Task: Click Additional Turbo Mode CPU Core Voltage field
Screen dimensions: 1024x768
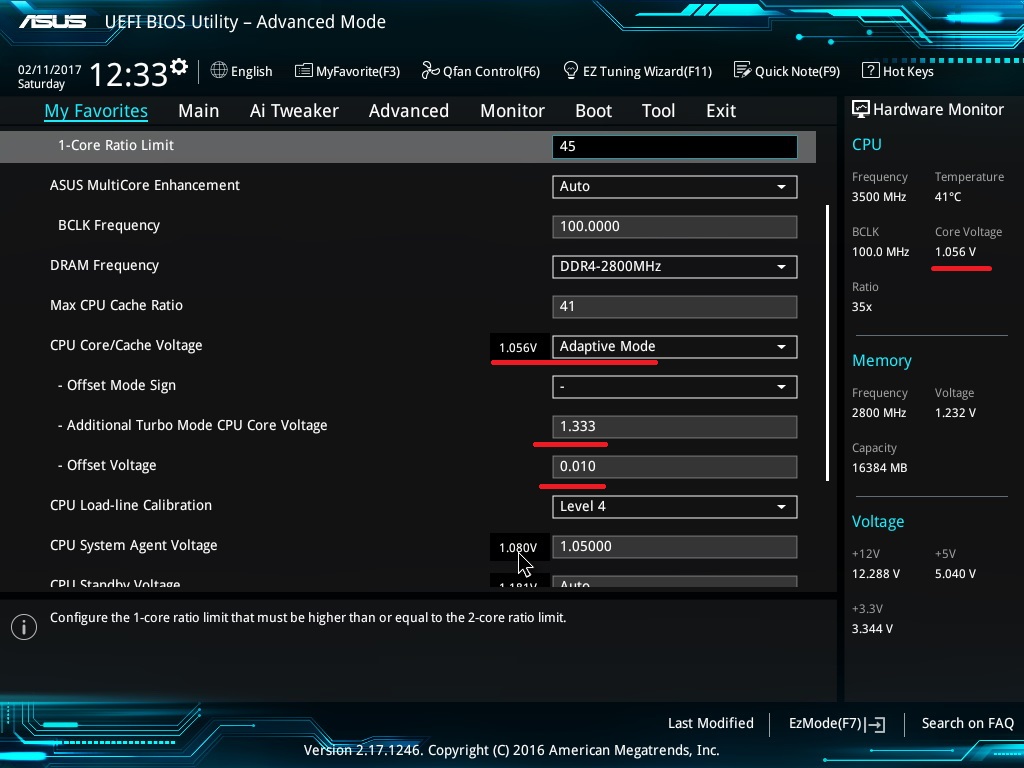Action: tap(675, 426)
